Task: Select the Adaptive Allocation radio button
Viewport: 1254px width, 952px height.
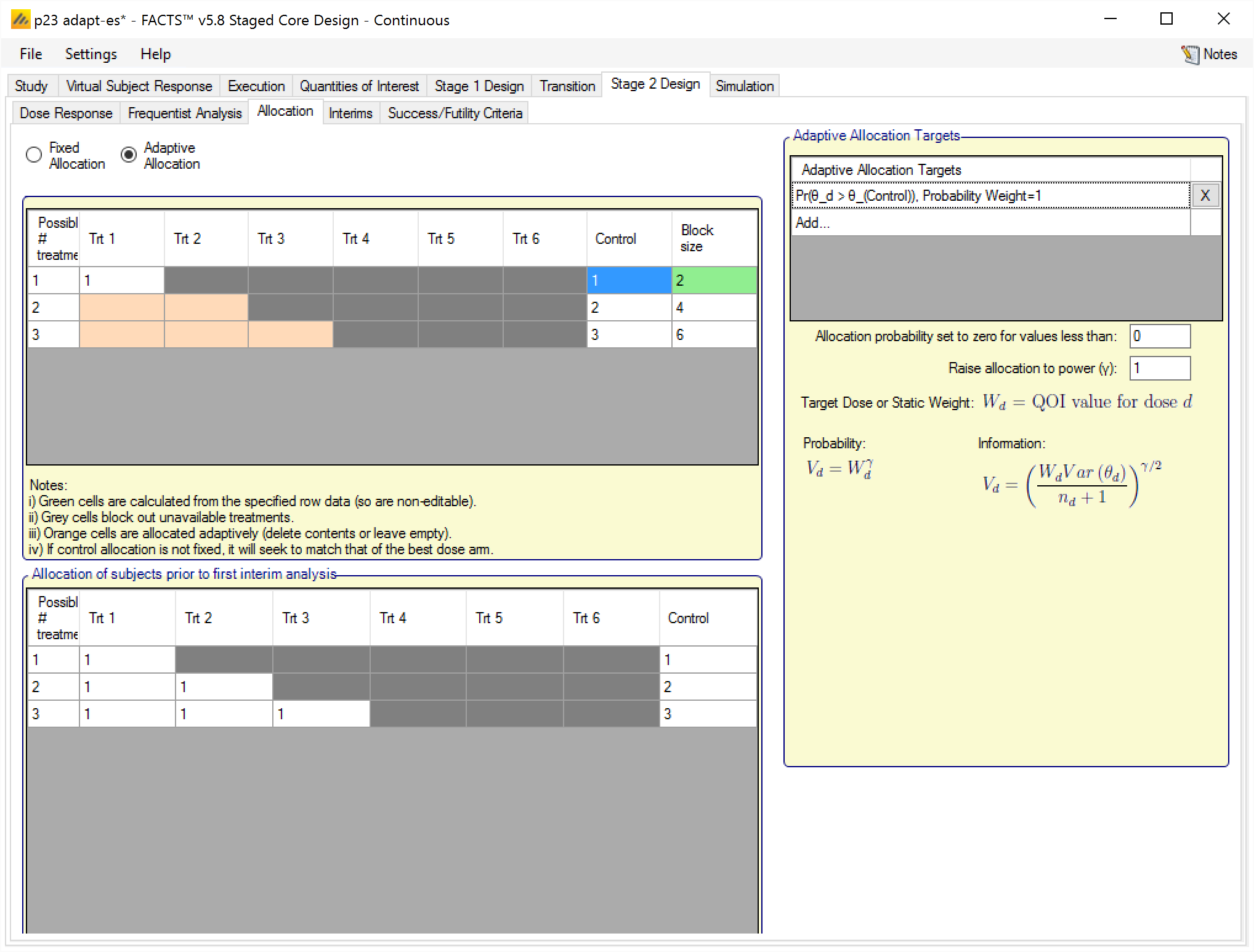Action: coord(129,155)
